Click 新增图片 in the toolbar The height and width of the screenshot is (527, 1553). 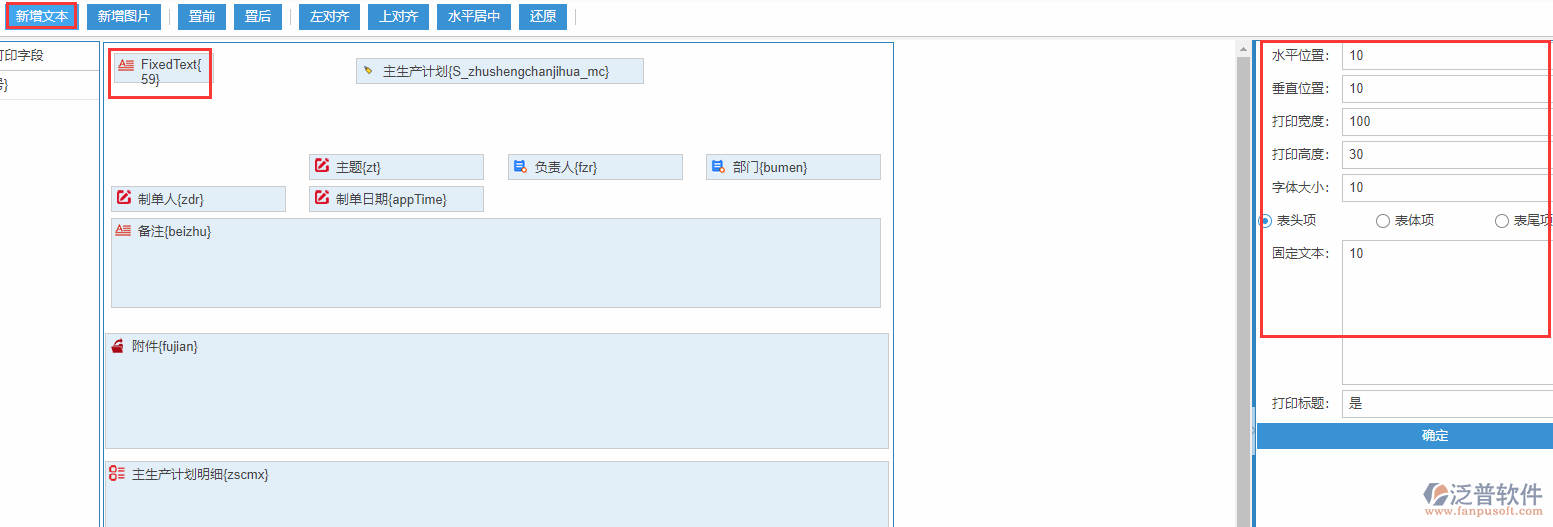point(124,17)
